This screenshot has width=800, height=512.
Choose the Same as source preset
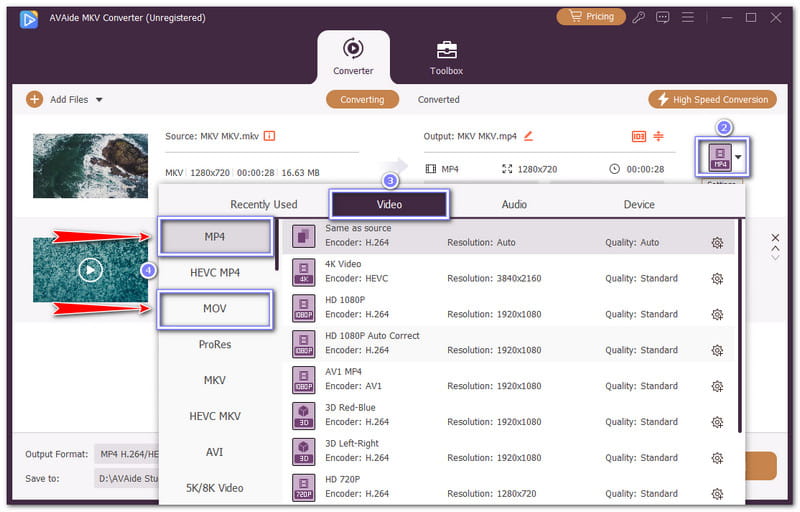(x=508, y=236)
